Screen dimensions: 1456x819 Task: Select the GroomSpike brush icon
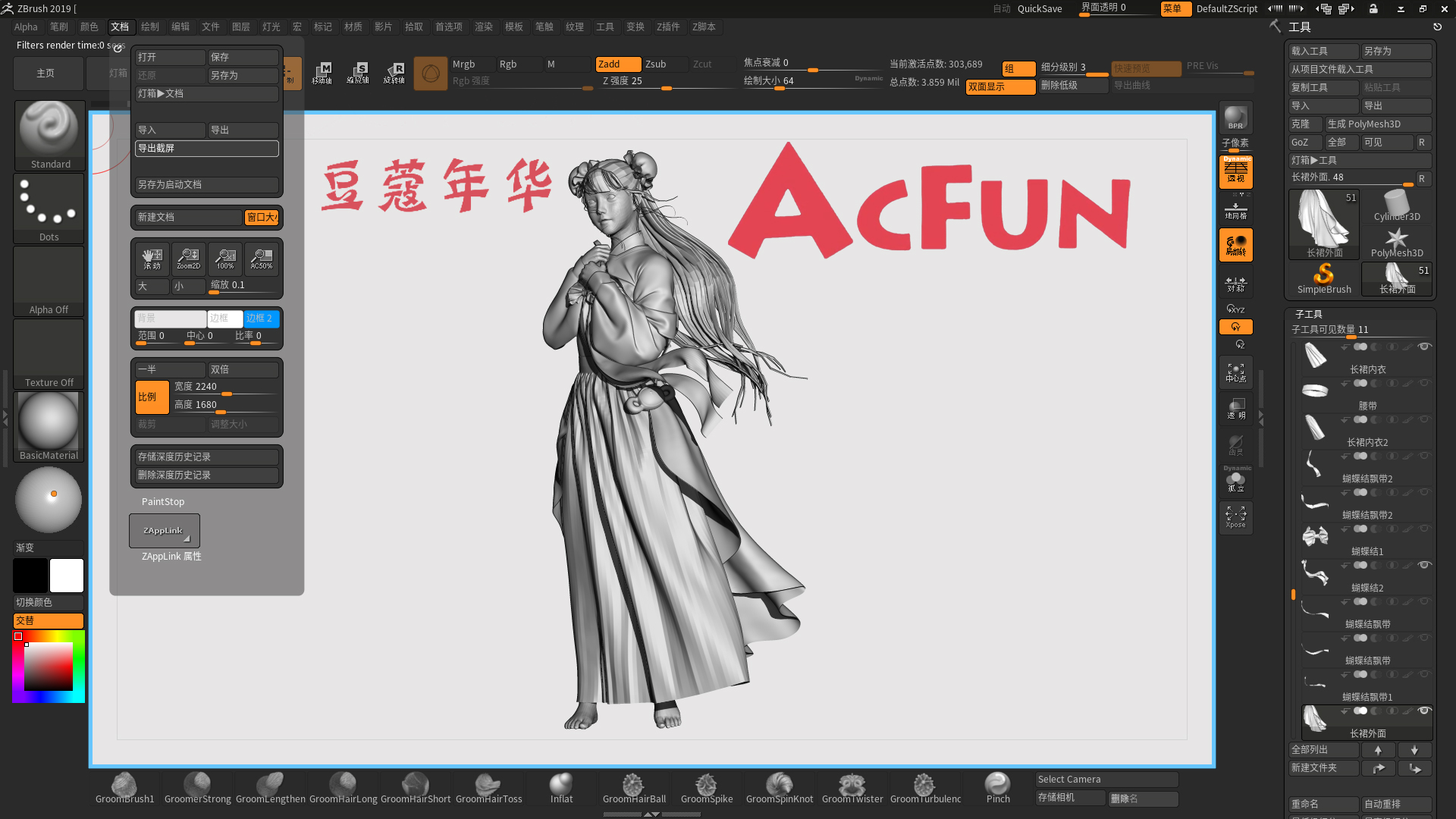pyautogui.click(x=707, y=788)
